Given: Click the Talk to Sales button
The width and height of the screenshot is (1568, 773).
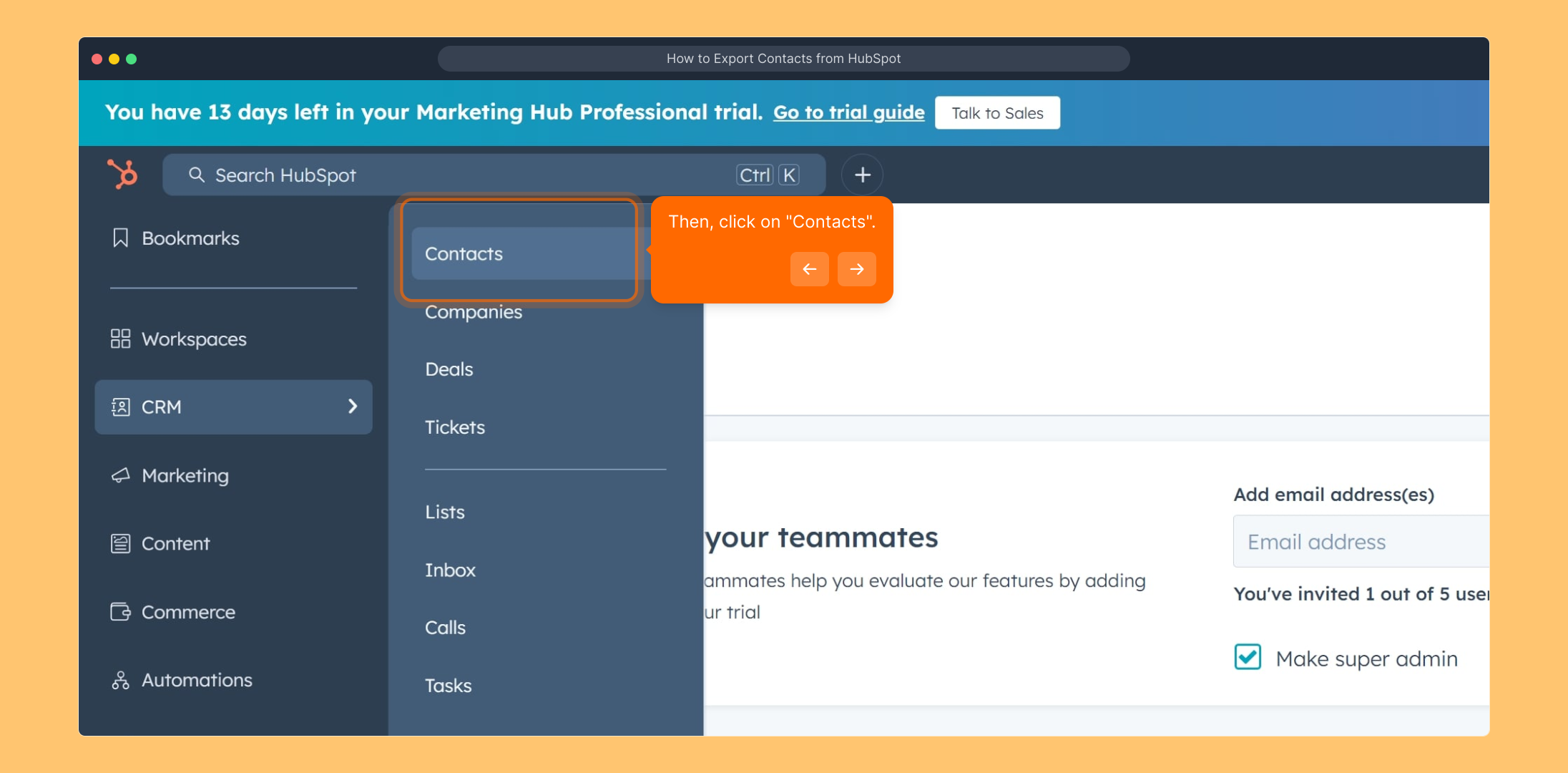Looking at the screenshot, I should 996,113.
